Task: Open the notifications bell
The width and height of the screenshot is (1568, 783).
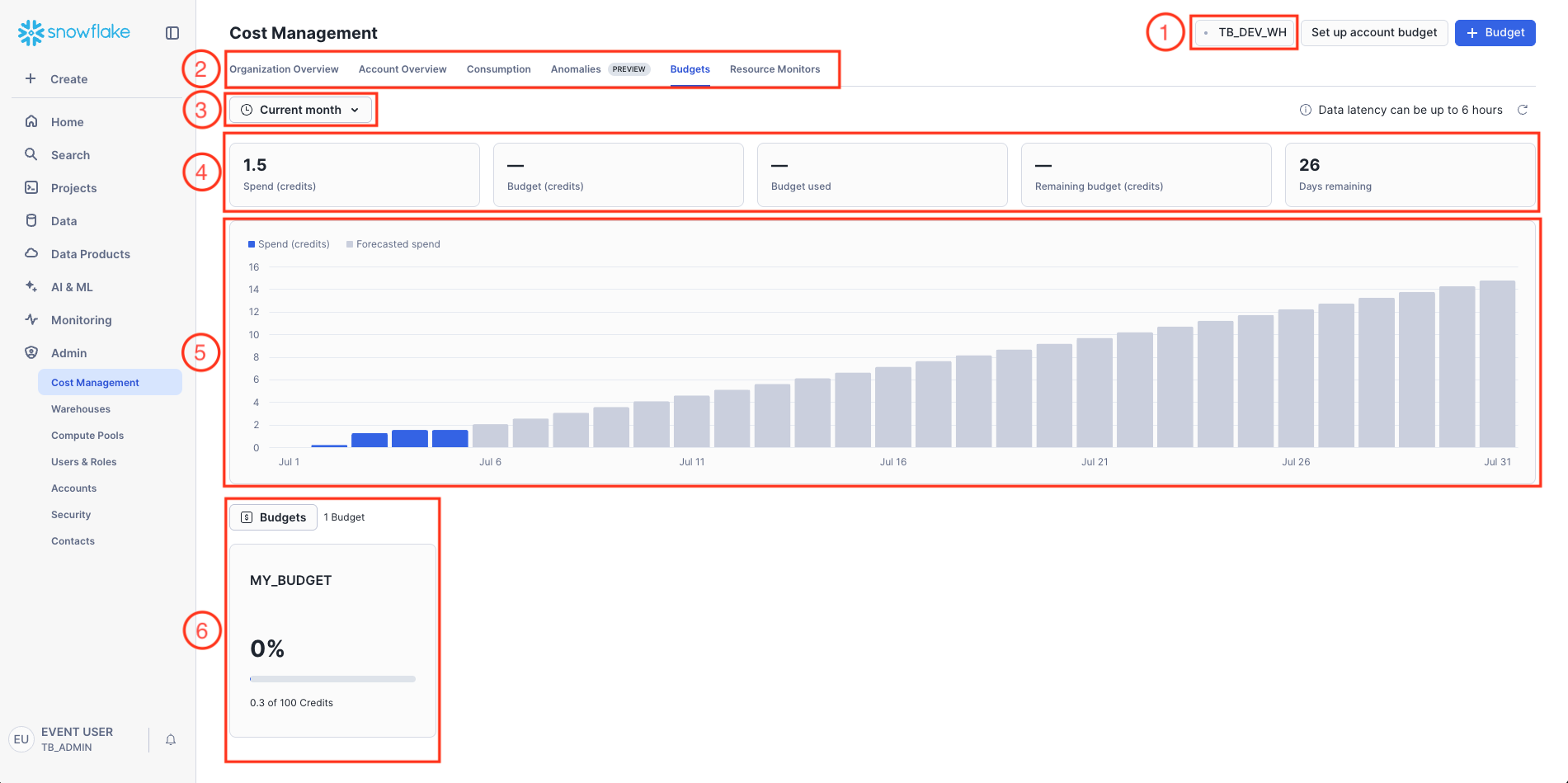Action: [171, 740]
